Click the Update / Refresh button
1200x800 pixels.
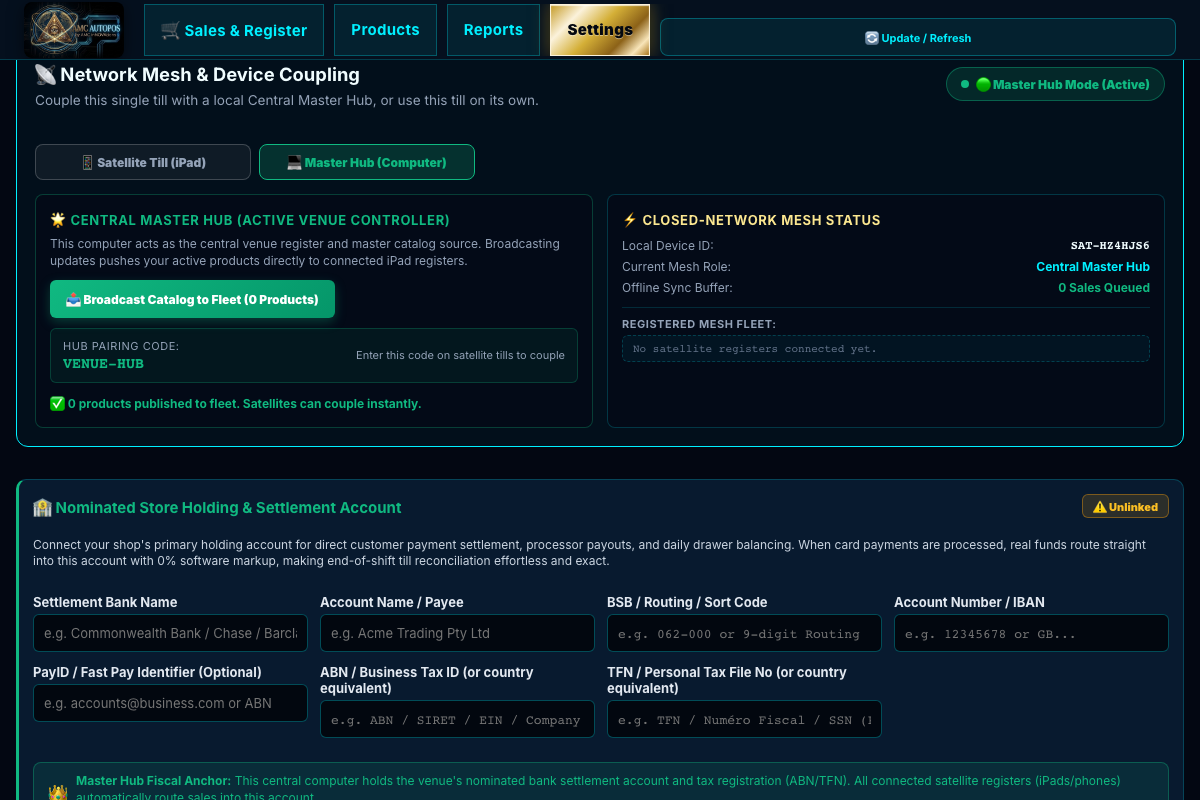[x=918, y=37]
